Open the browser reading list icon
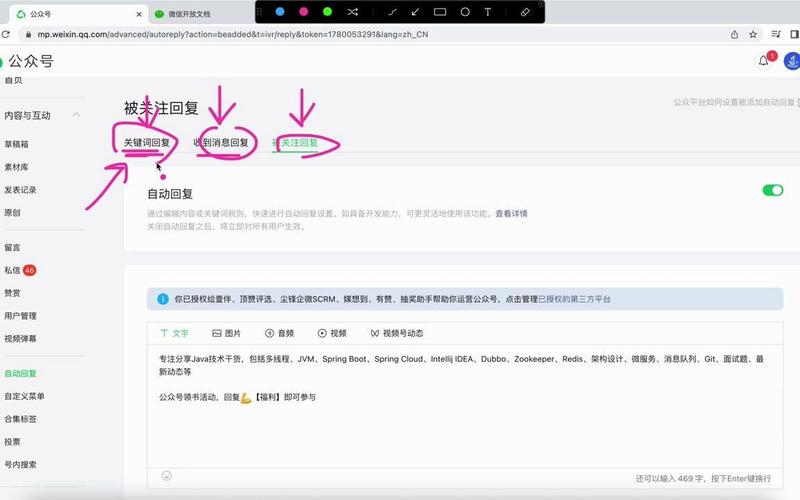Viewport: 800px width, 500px height. (x=776, y=34)
